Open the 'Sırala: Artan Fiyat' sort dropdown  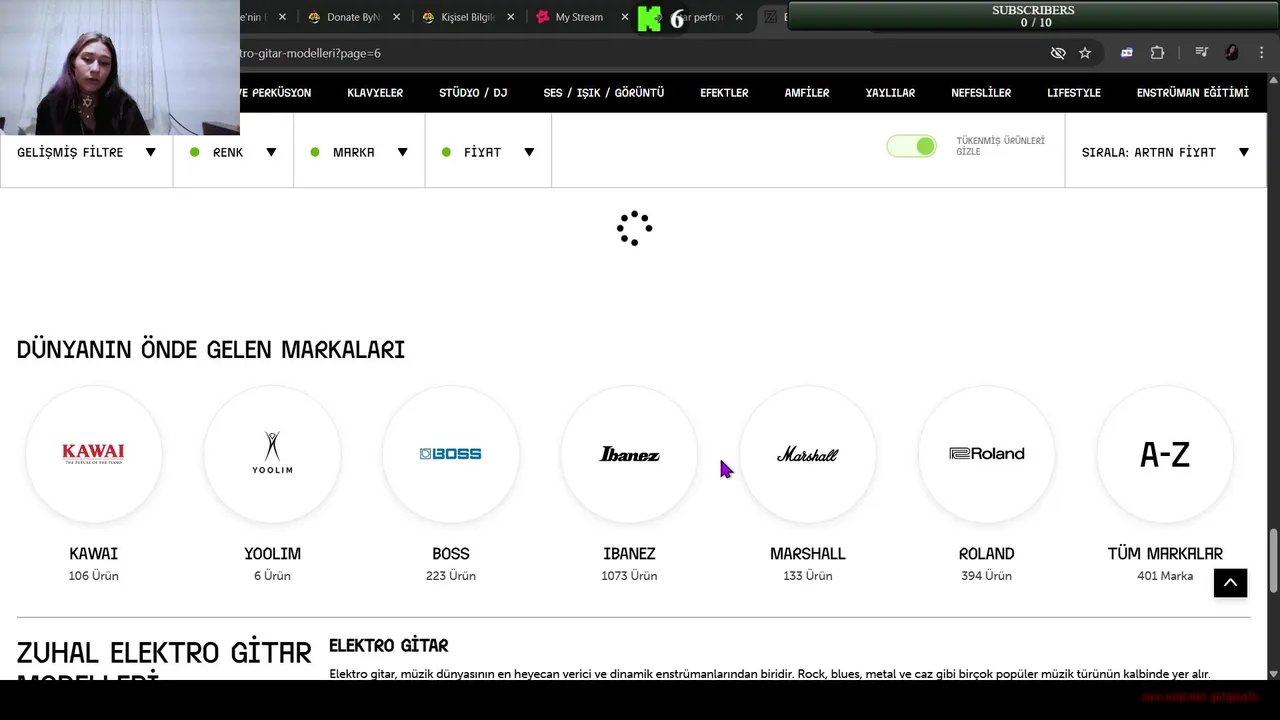point(1165,152)
